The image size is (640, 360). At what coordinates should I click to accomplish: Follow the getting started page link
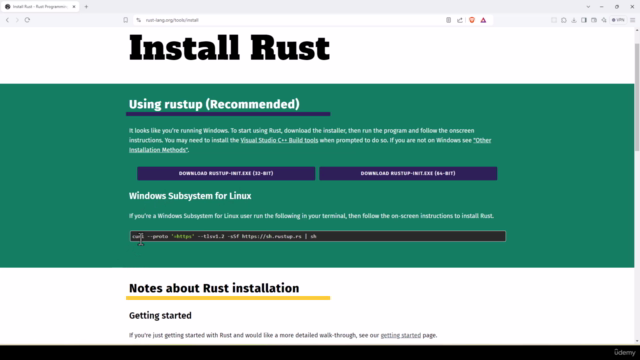tap(400, 335)
